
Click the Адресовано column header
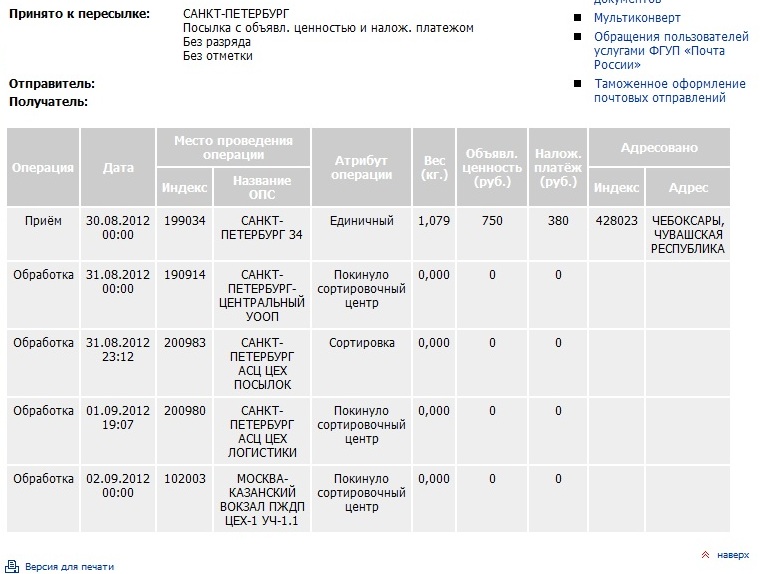(x=659, y=147)
